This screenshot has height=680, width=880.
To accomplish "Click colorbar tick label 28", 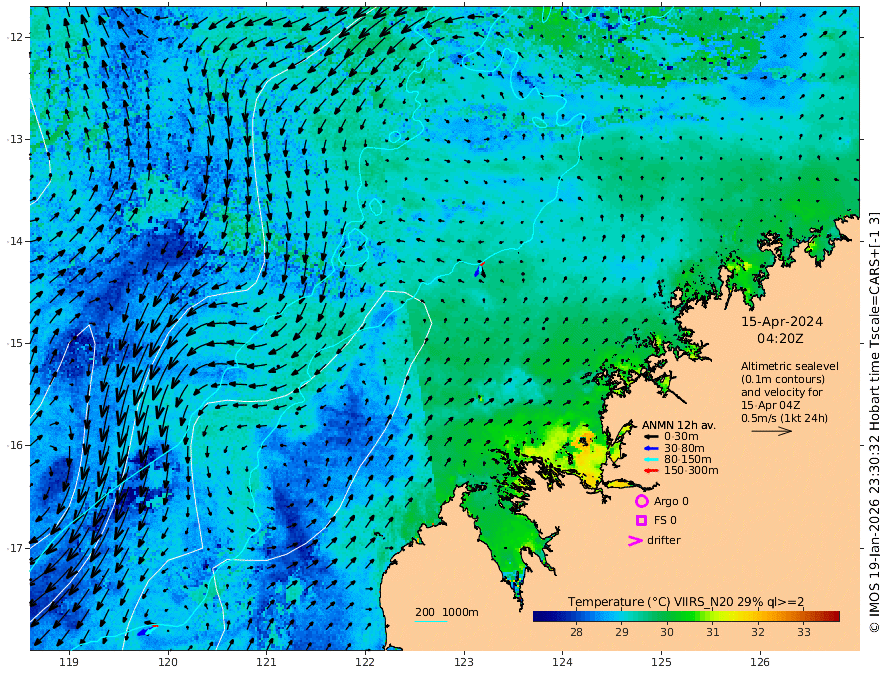I will tap(576, 632).
